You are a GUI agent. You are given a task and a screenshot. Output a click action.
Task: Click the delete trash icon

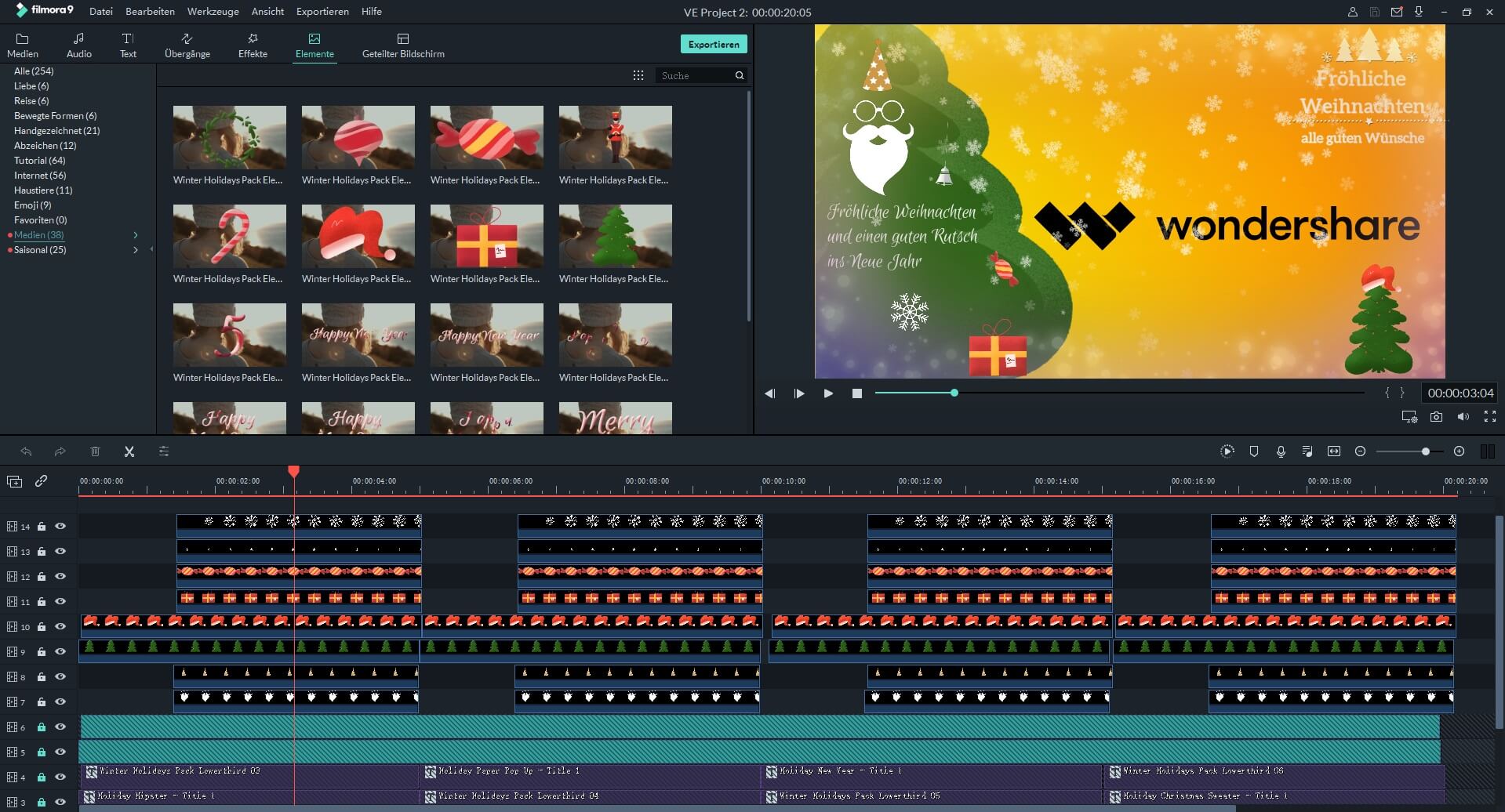click(x=95, y=451)
